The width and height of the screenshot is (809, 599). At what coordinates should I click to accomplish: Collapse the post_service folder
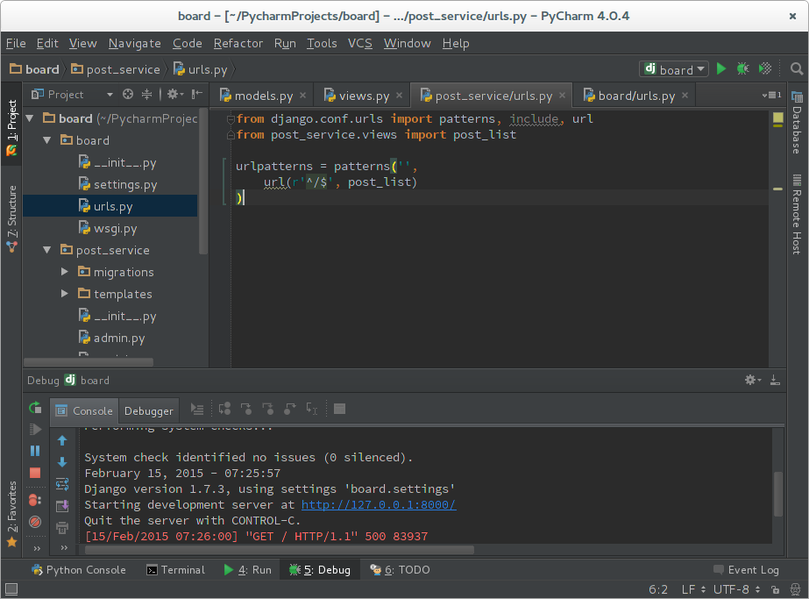[x=47, y=250]
